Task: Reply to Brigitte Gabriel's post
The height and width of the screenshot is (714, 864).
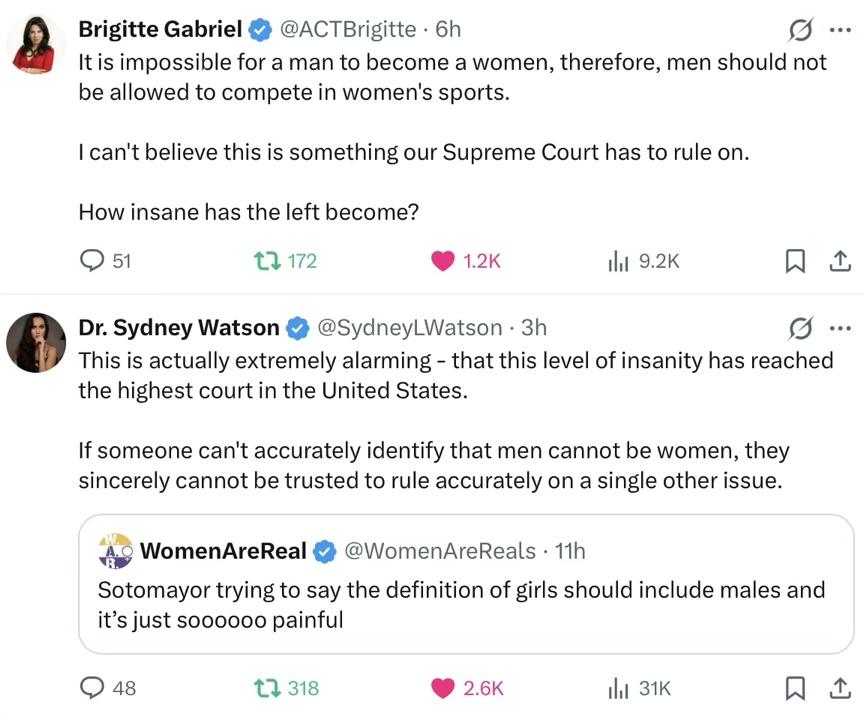Action: click(x=93, y=261)
